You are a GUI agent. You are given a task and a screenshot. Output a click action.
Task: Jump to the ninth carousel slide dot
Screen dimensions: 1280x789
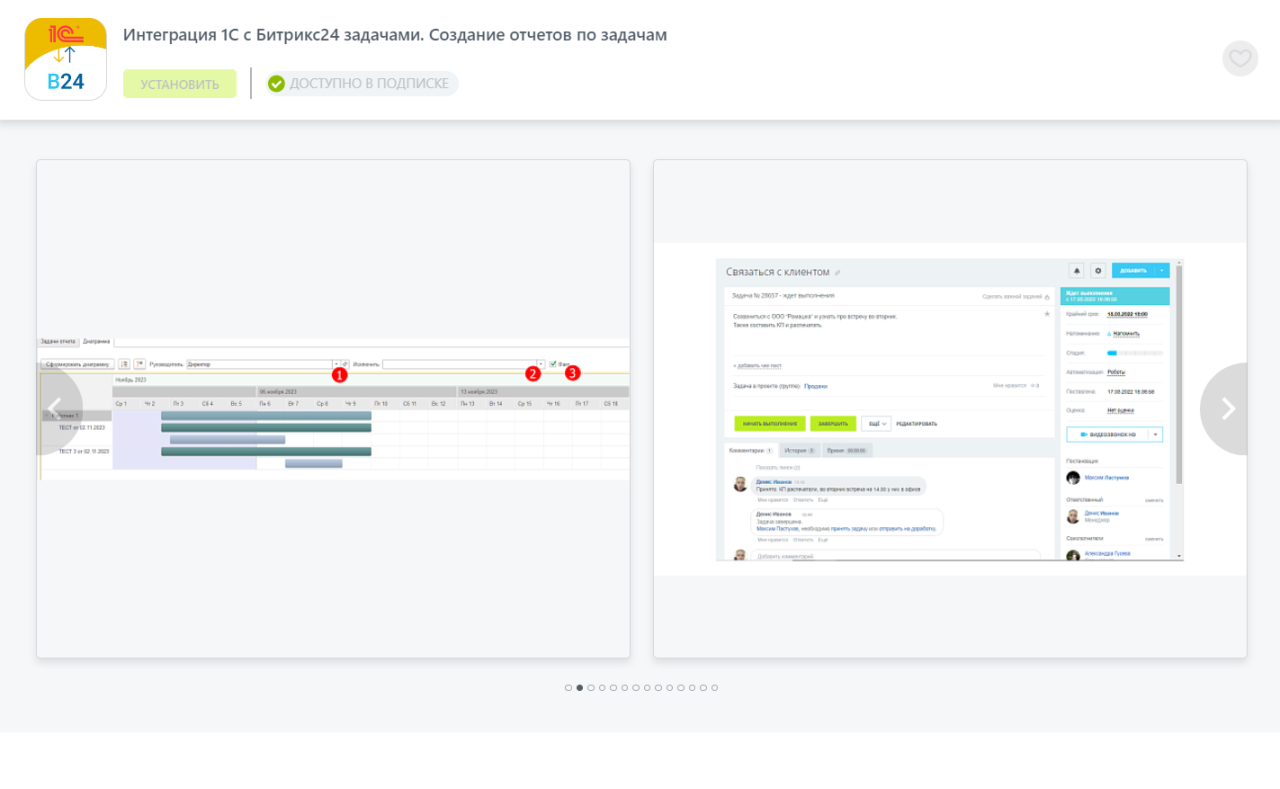[x=658, y=688]
